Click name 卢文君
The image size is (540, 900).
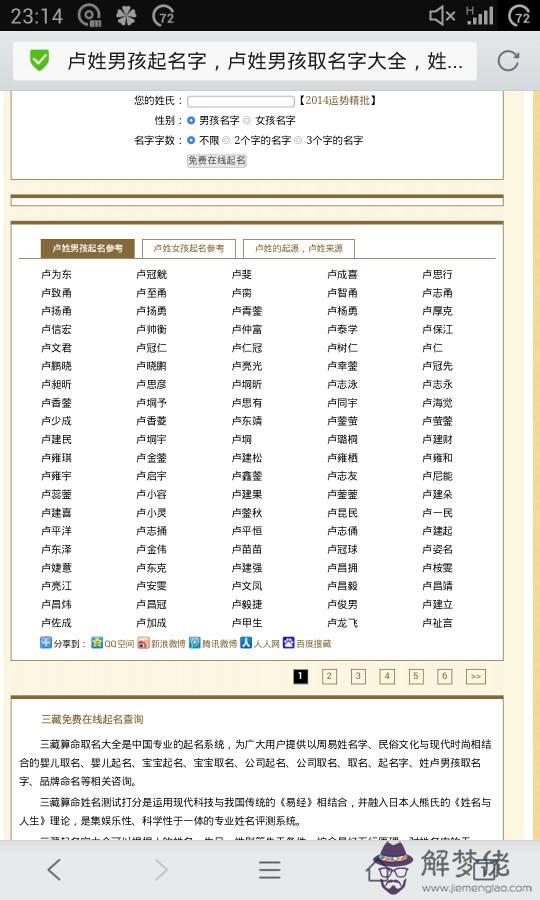[56, 348]
